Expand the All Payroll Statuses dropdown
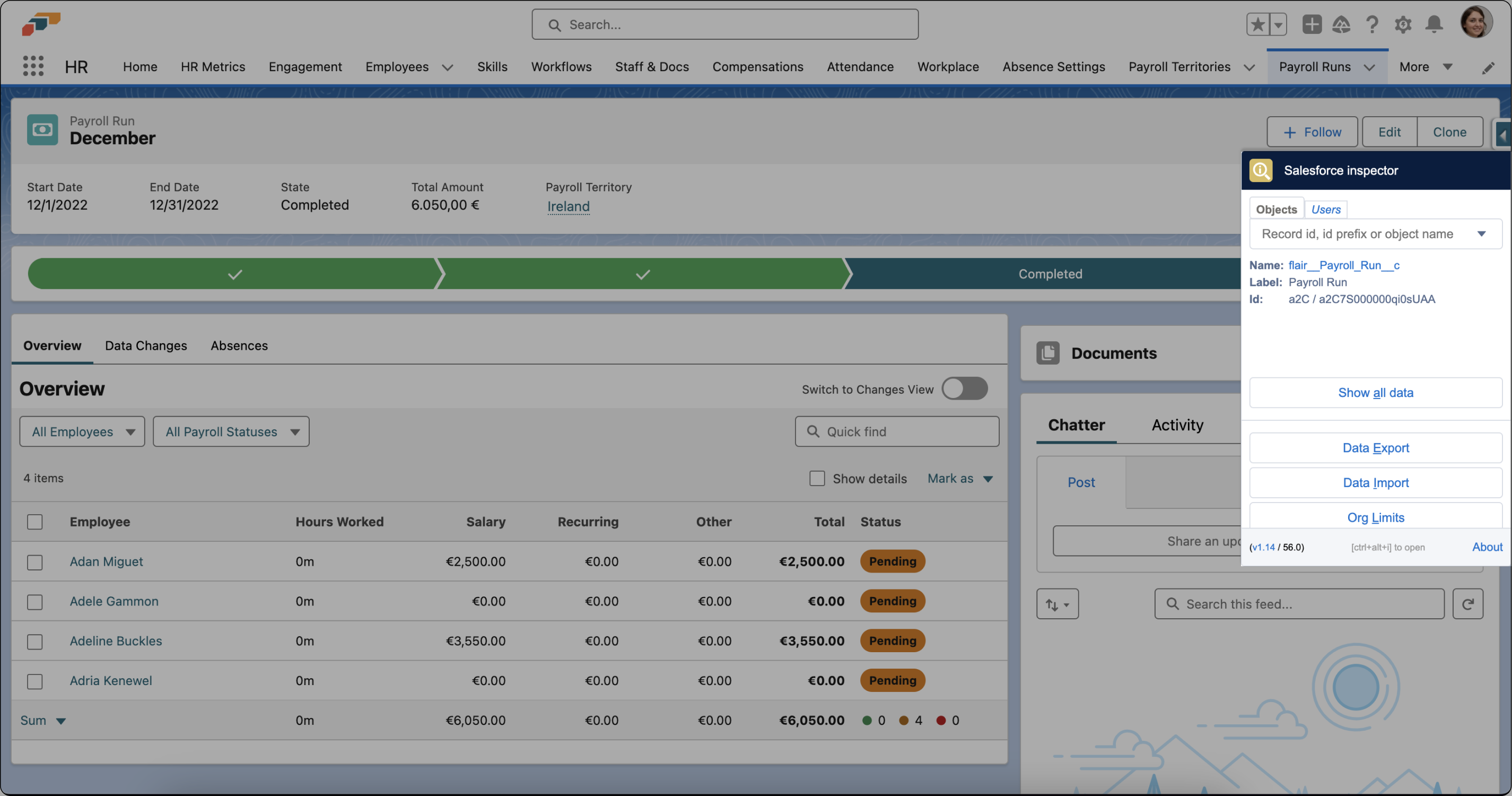Image resolution: width=1512 pixels, height=796 pixels. (231, 431)
